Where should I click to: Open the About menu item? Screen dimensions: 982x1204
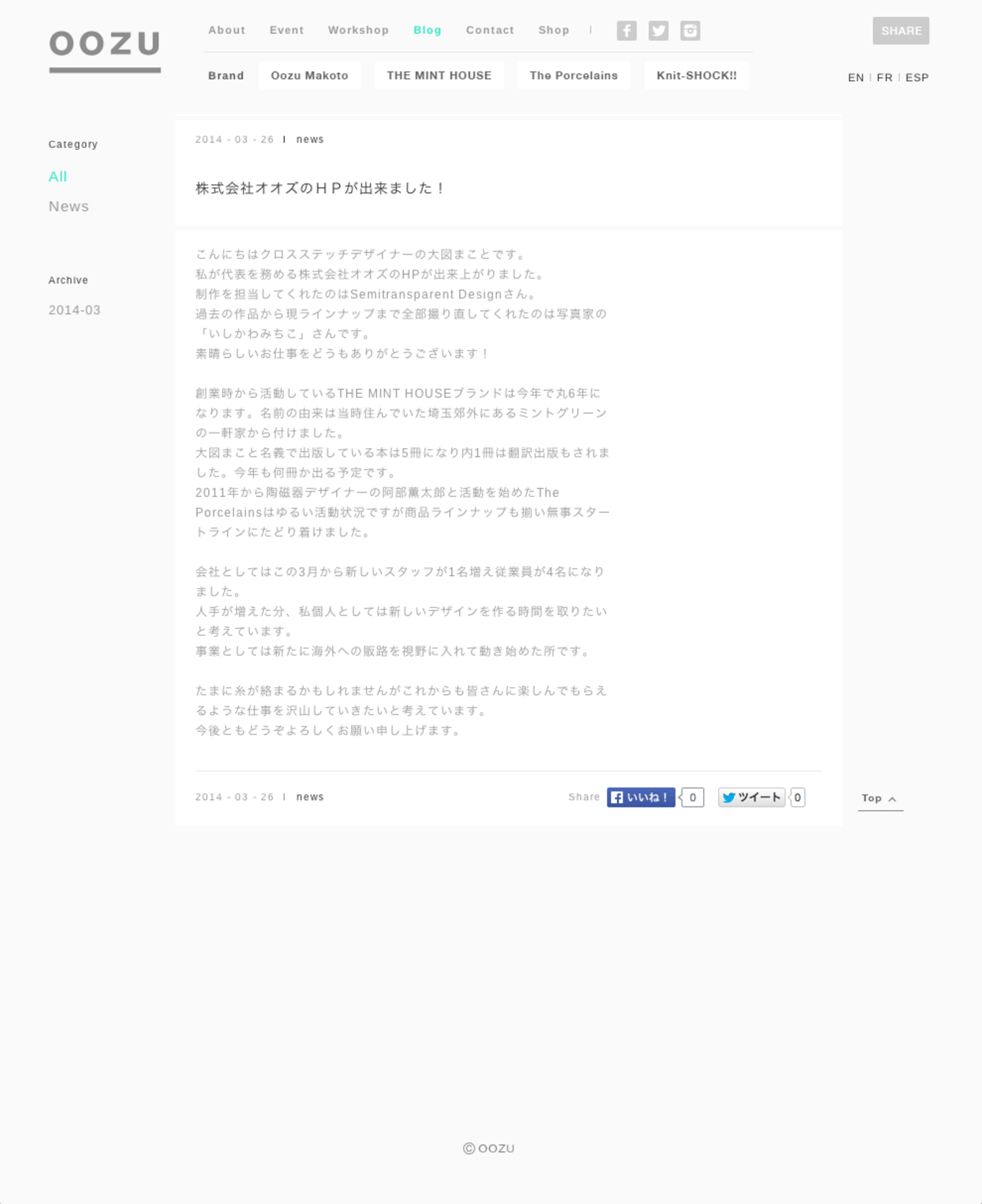226,30
